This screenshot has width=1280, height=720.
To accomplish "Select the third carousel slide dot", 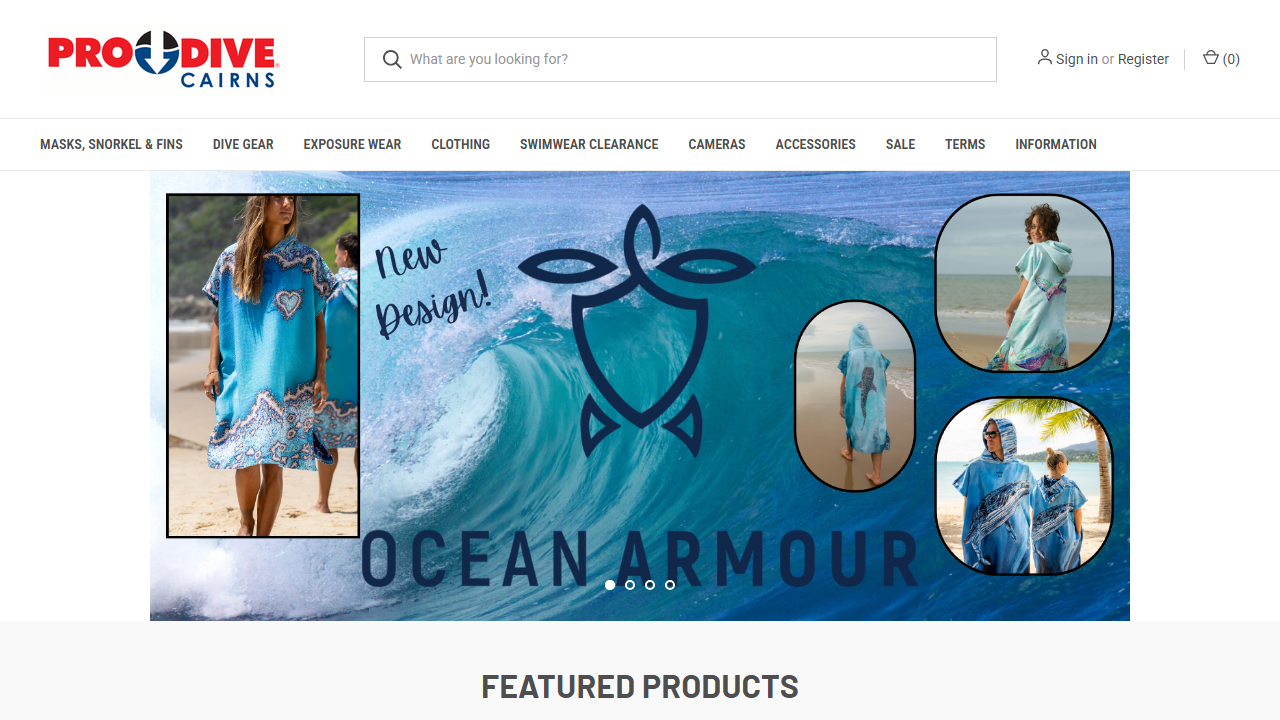I will click(650, 585).
